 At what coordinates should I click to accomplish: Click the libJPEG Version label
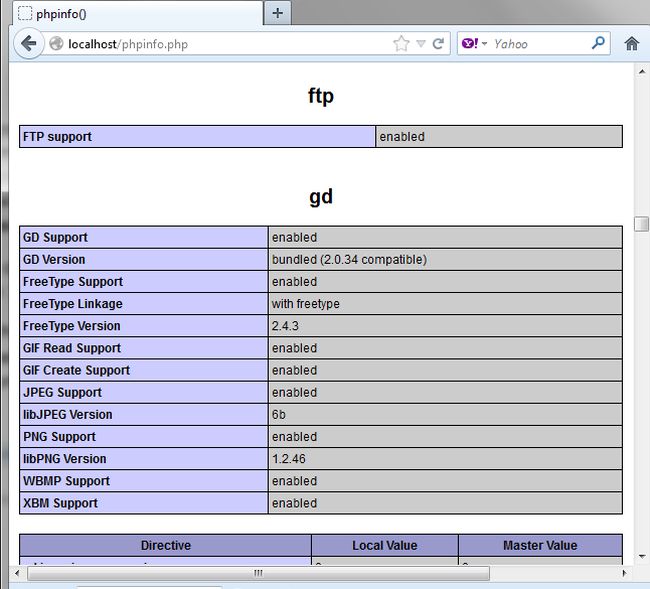(x=68, y=414)
